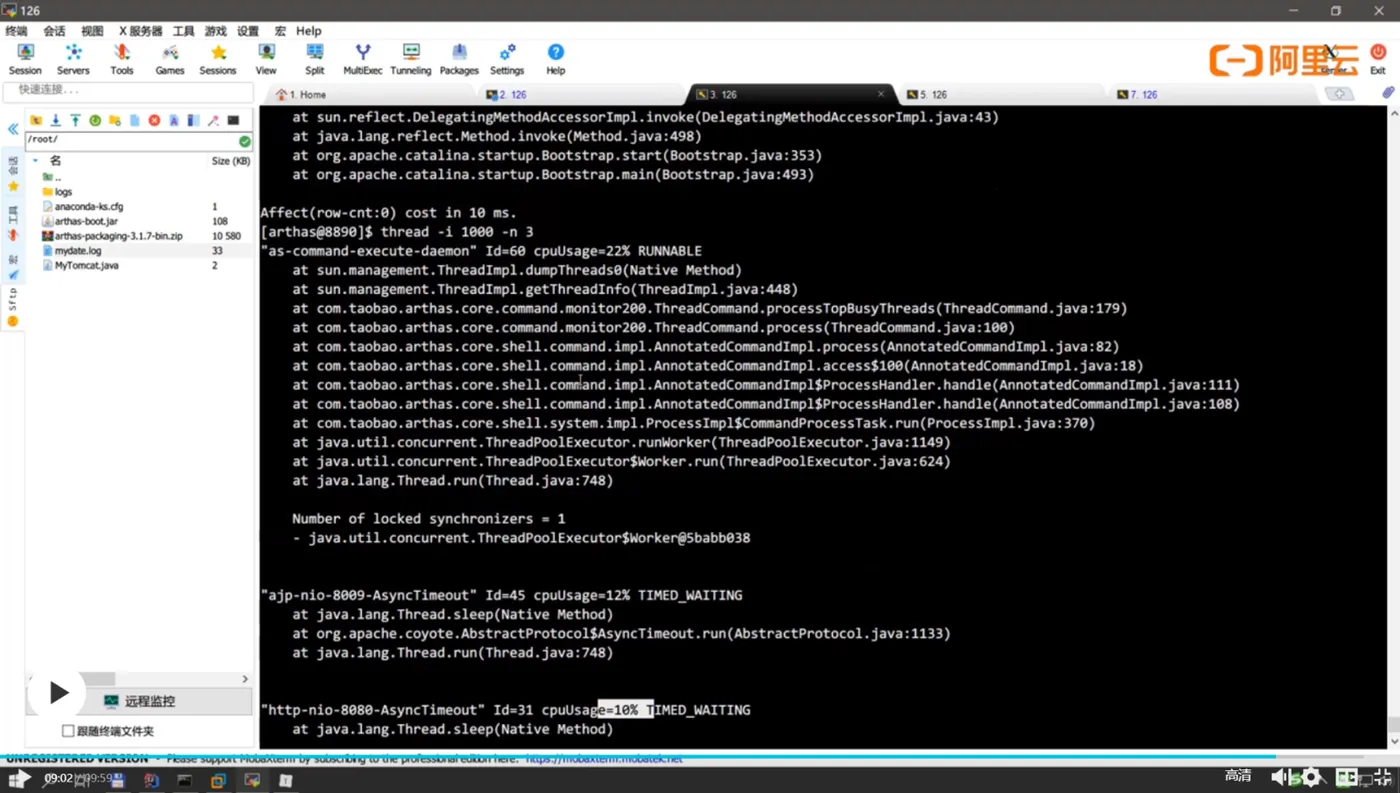Open the Tools toolbar icon
The height and width of the screenshot is (793, 1400).
[122, 59]
